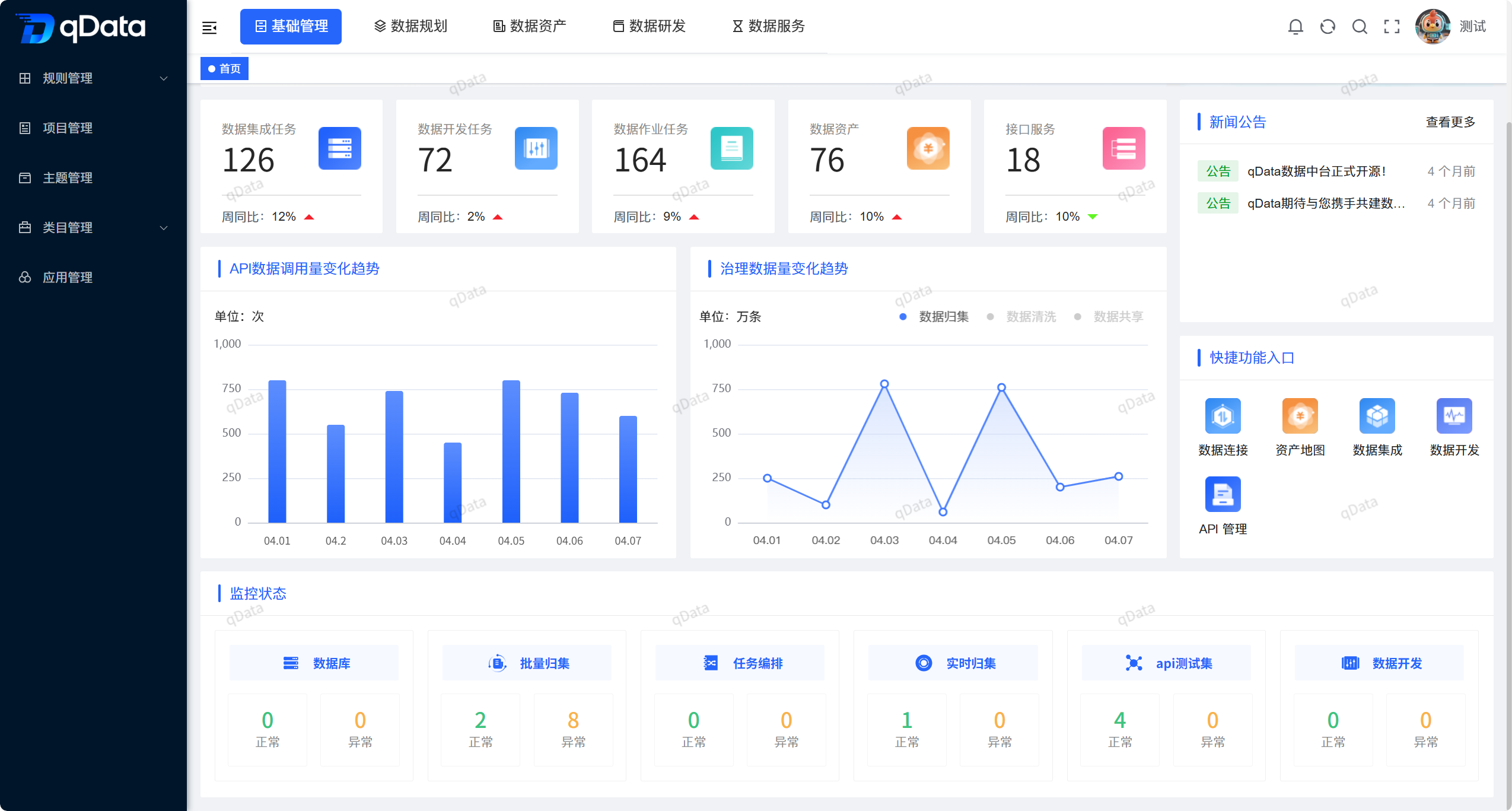Click the 任务编排 monitor icon
Screen dimensions: 1512x811
[x=711, y=663]
